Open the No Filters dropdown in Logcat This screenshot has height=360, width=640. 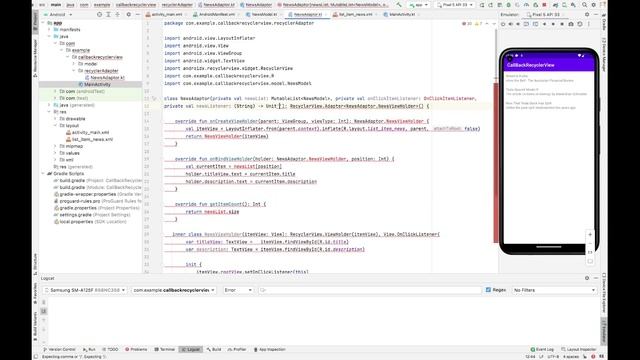click(554, 290)
